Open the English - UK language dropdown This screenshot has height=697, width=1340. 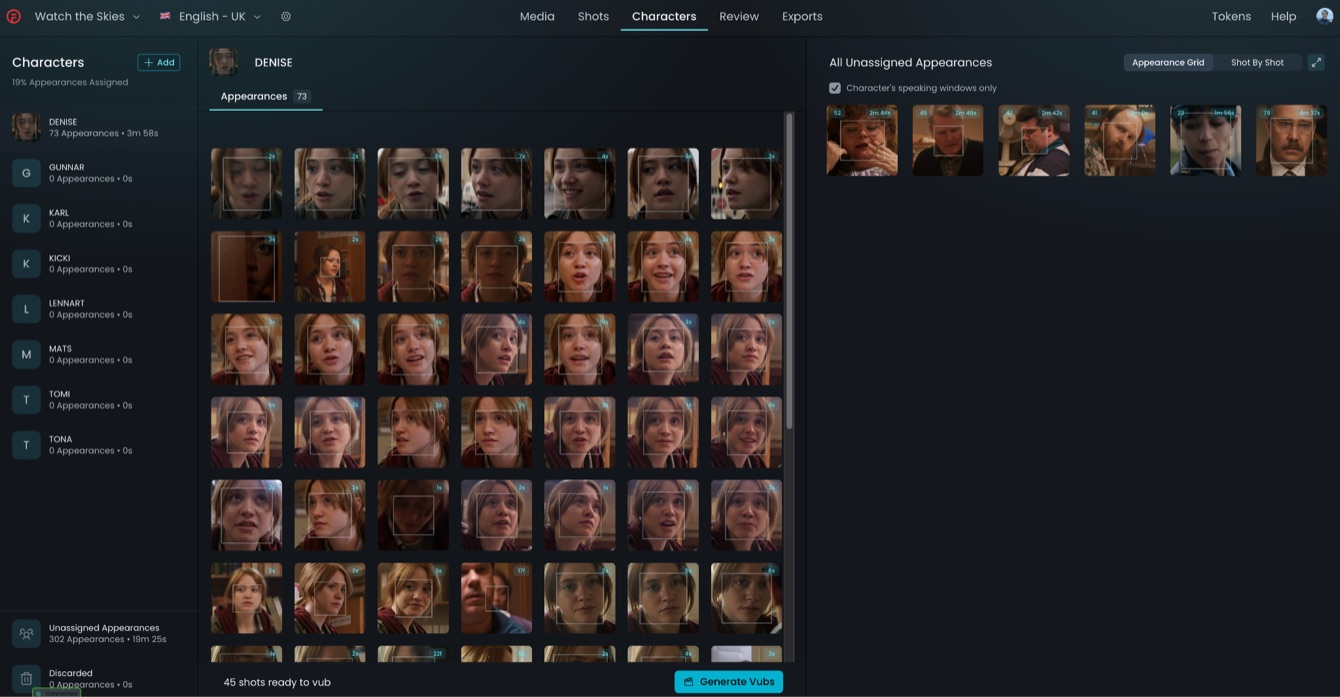point(210,16)
